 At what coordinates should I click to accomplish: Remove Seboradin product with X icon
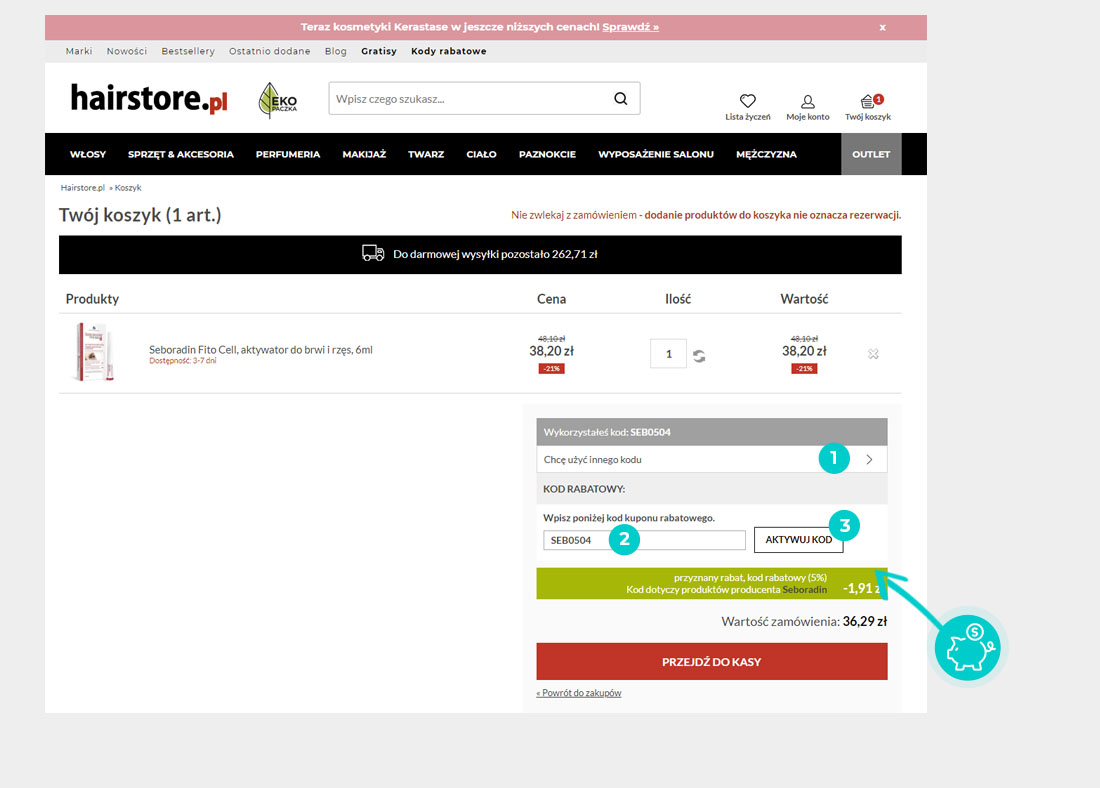pos(873,354)
